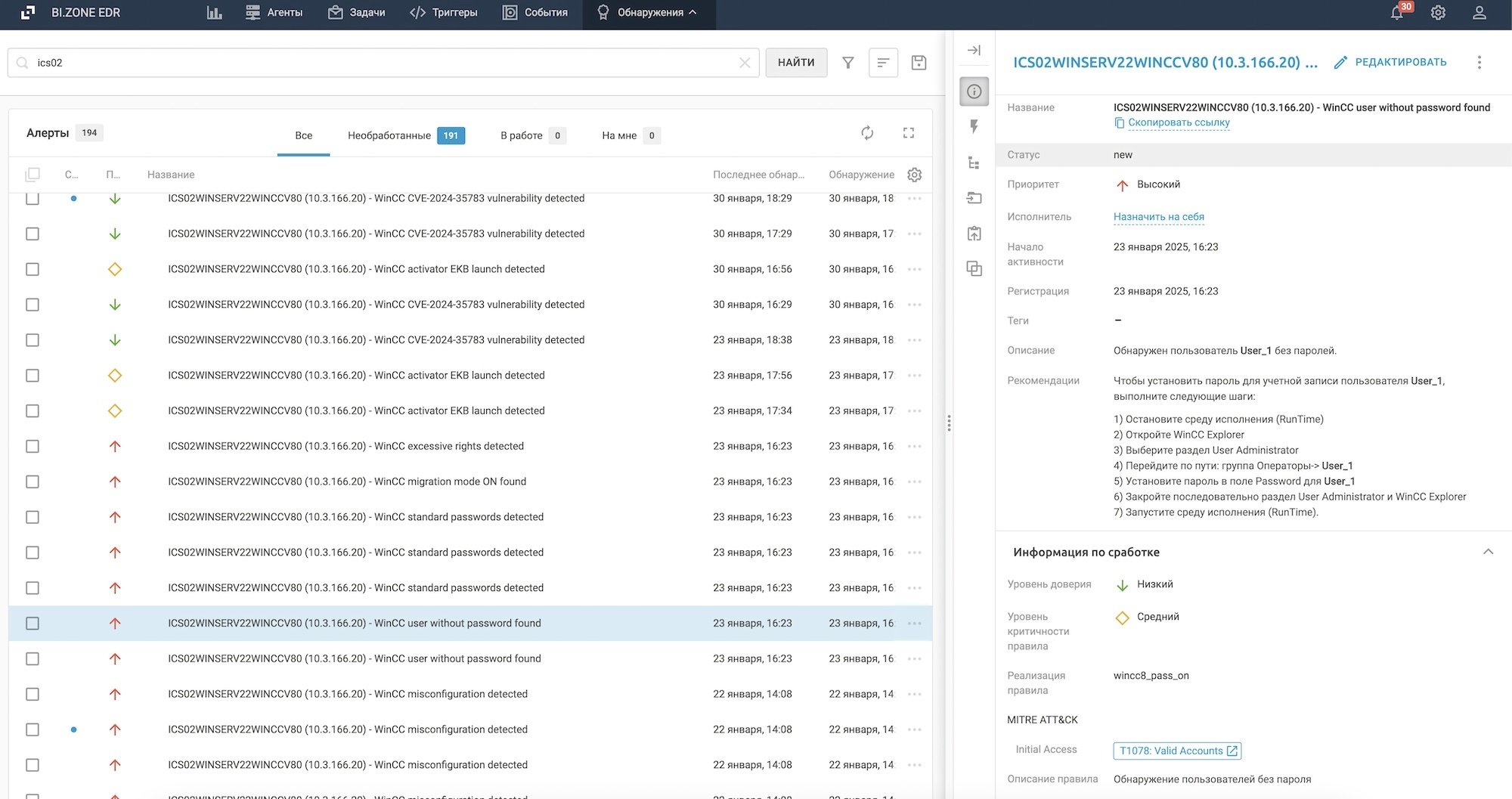This screenshot has width=1512, height=799.
Task: Expand the Обнаружения dropdown menu
Action: tap(649, 13)
